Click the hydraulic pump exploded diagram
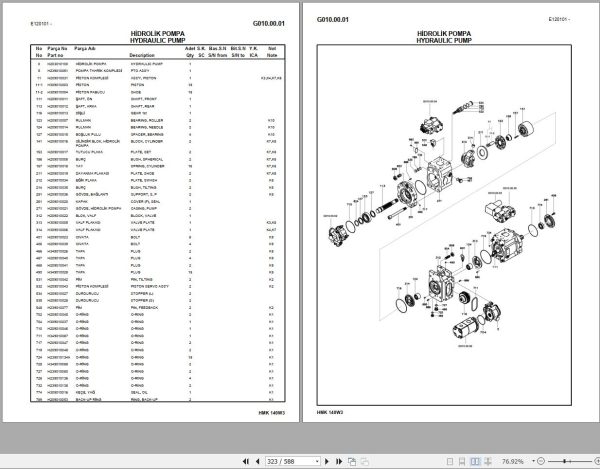The width and height of the screenshot is (600, 469). click(444, 224)
